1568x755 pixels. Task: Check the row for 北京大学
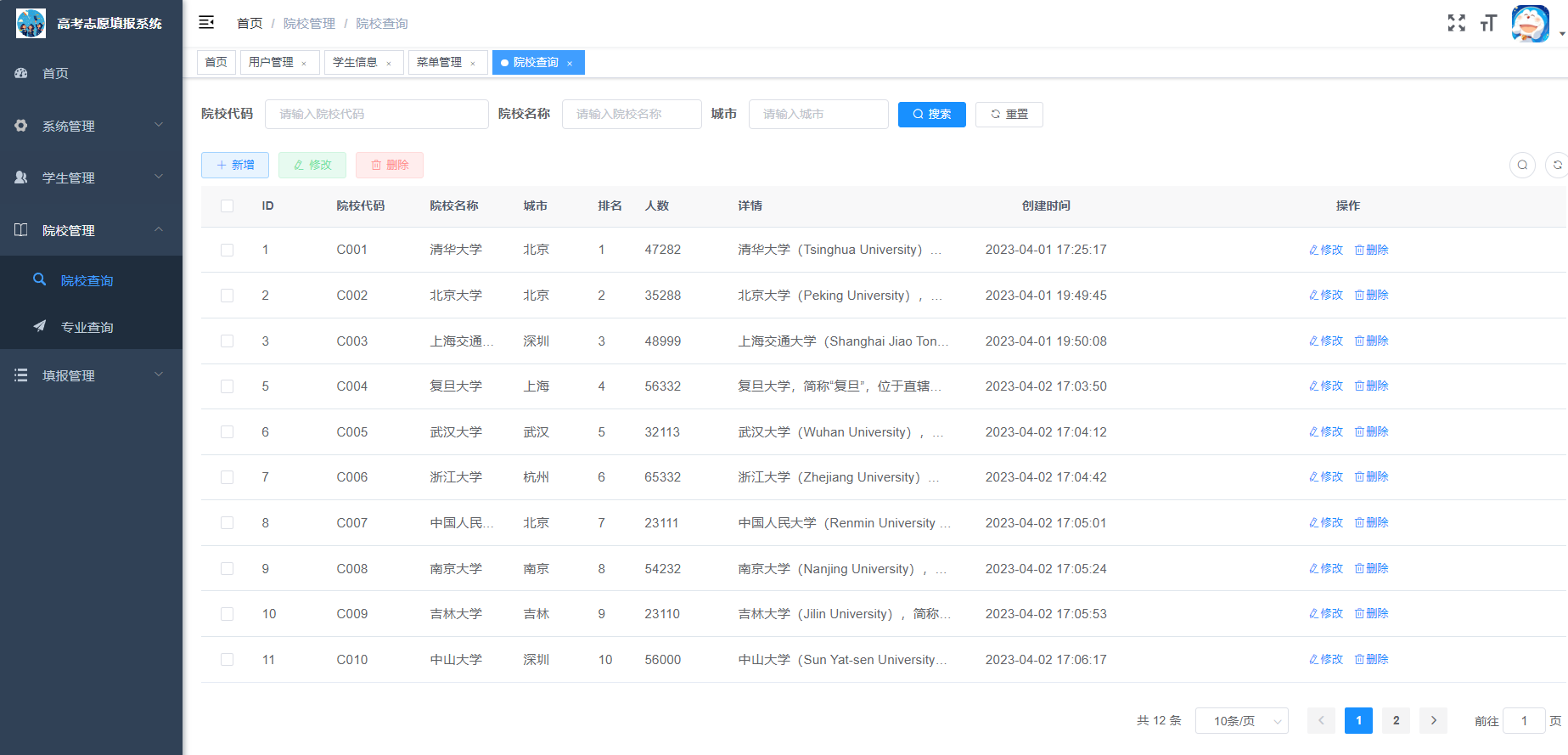(227, 296)
